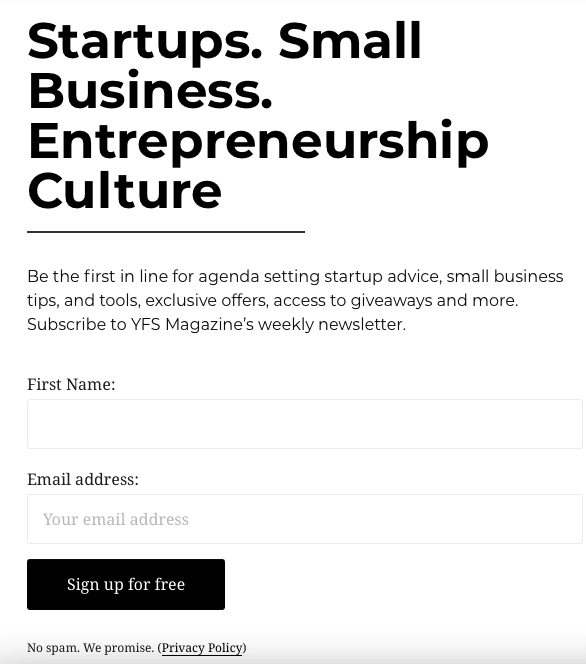Submit with Sign up for free button
The image size is (586, 664).
click(x=126, y=584)
